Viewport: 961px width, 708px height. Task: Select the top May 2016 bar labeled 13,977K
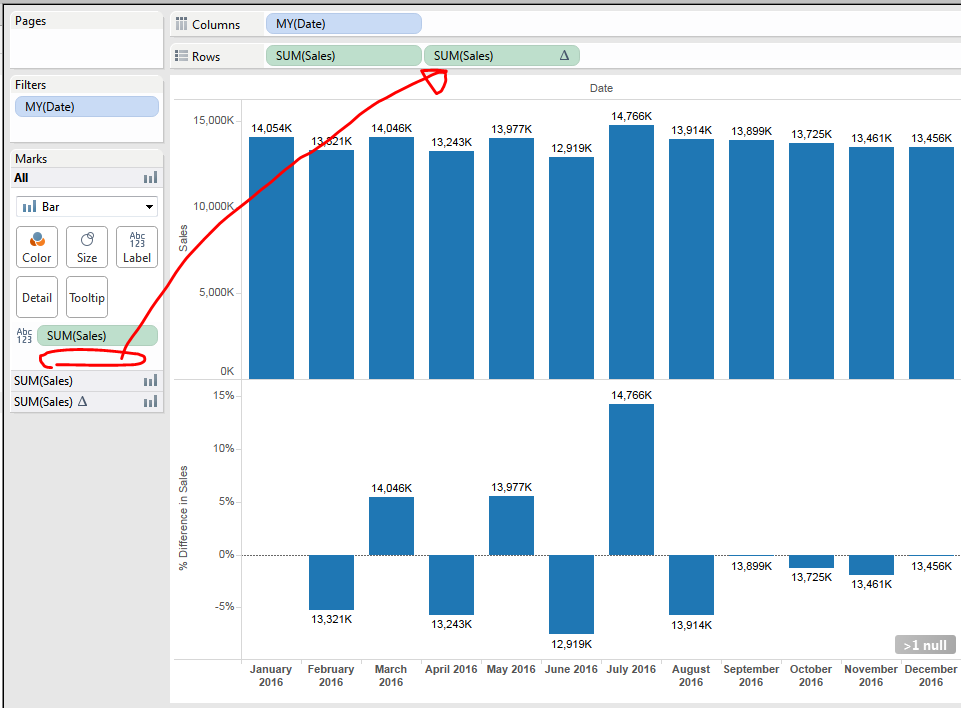[511, 259]
